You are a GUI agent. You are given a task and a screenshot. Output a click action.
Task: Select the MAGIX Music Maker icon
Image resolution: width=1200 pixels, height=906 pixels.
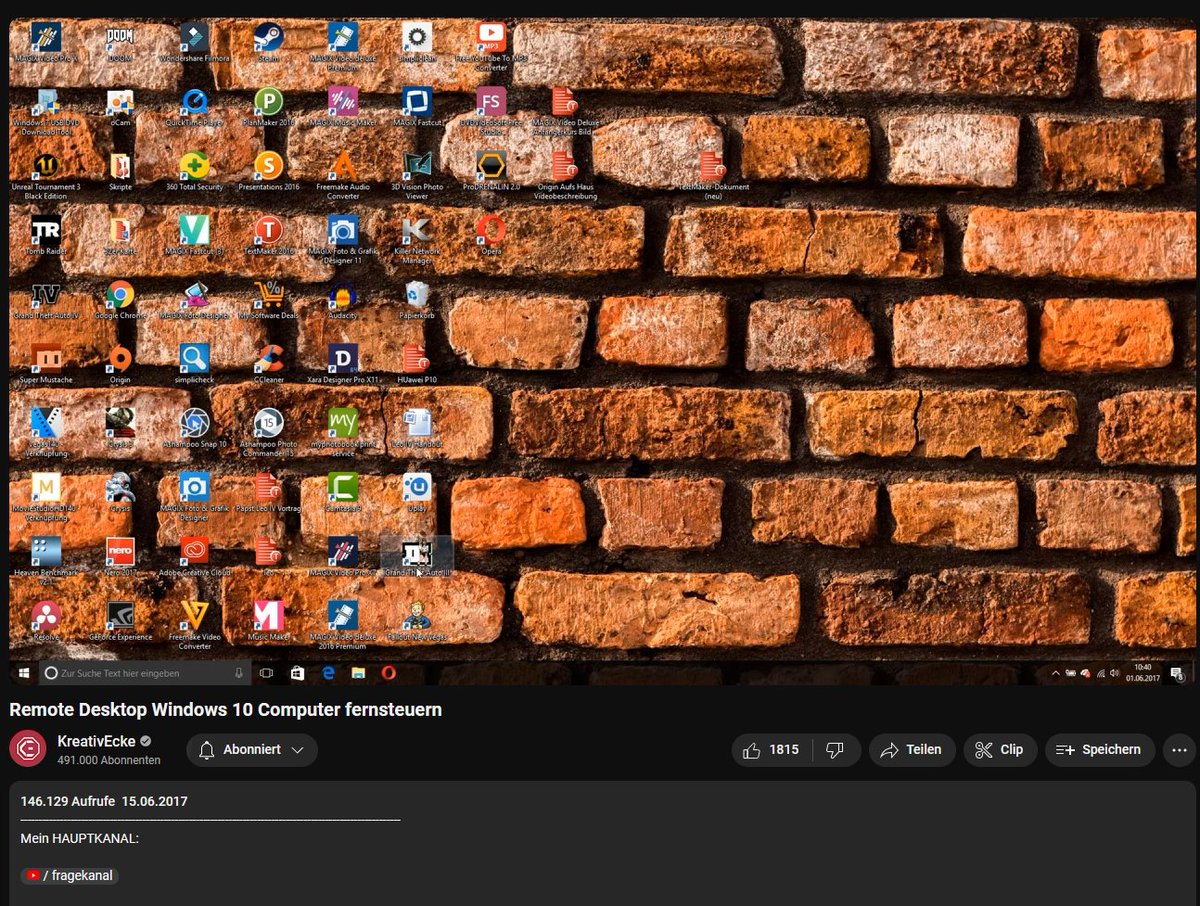342,107
